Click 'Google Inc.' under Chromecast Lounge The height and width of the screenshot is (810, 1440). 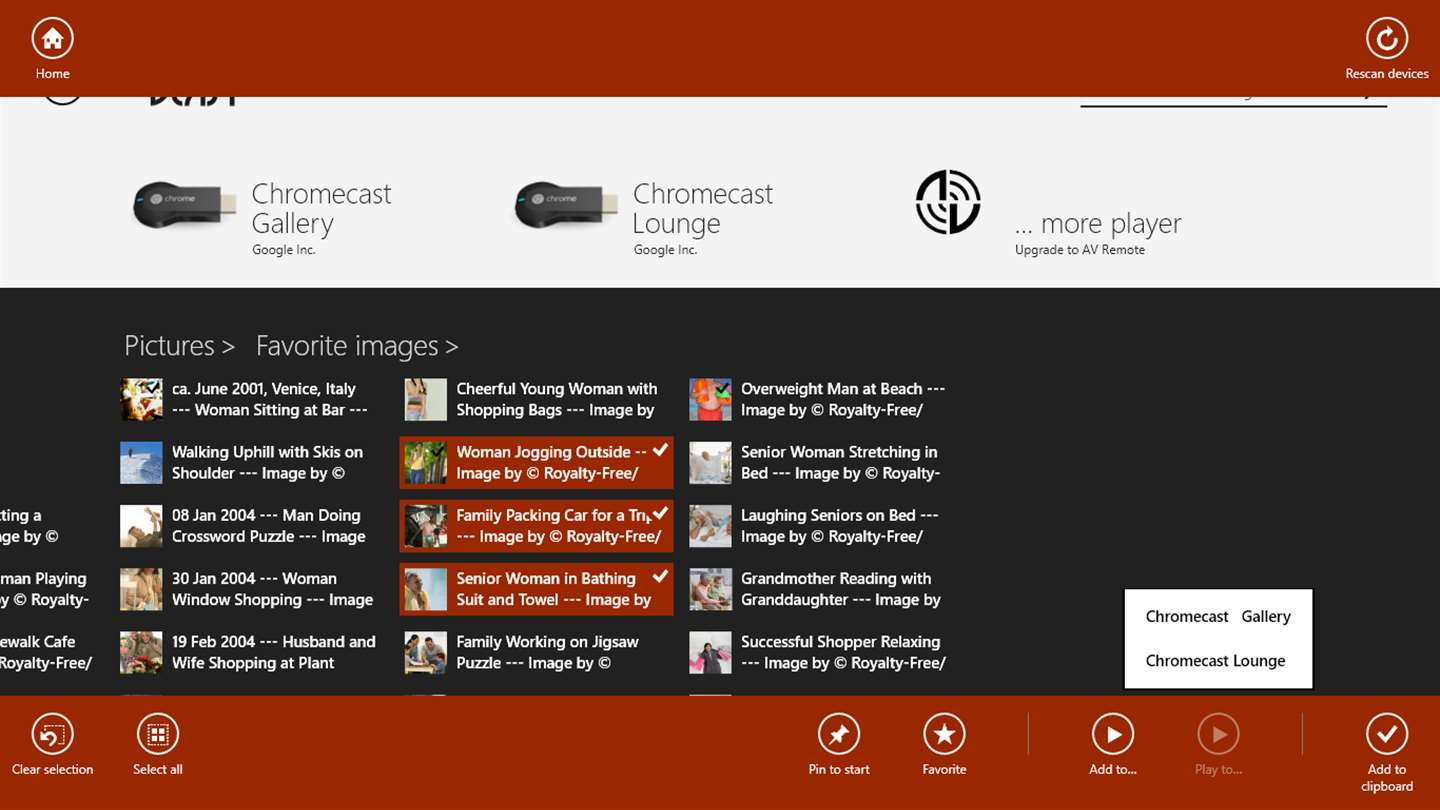pyautogui.click(x=665, y=250)
